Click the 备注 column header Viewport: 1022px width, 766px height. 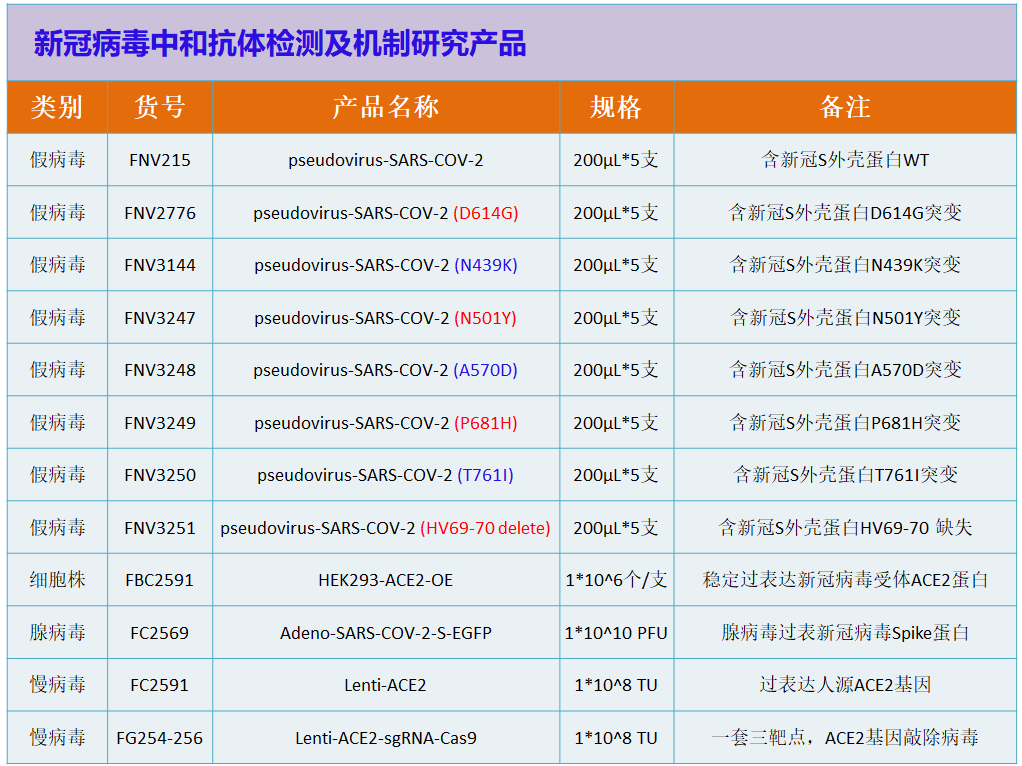(845, 107)
